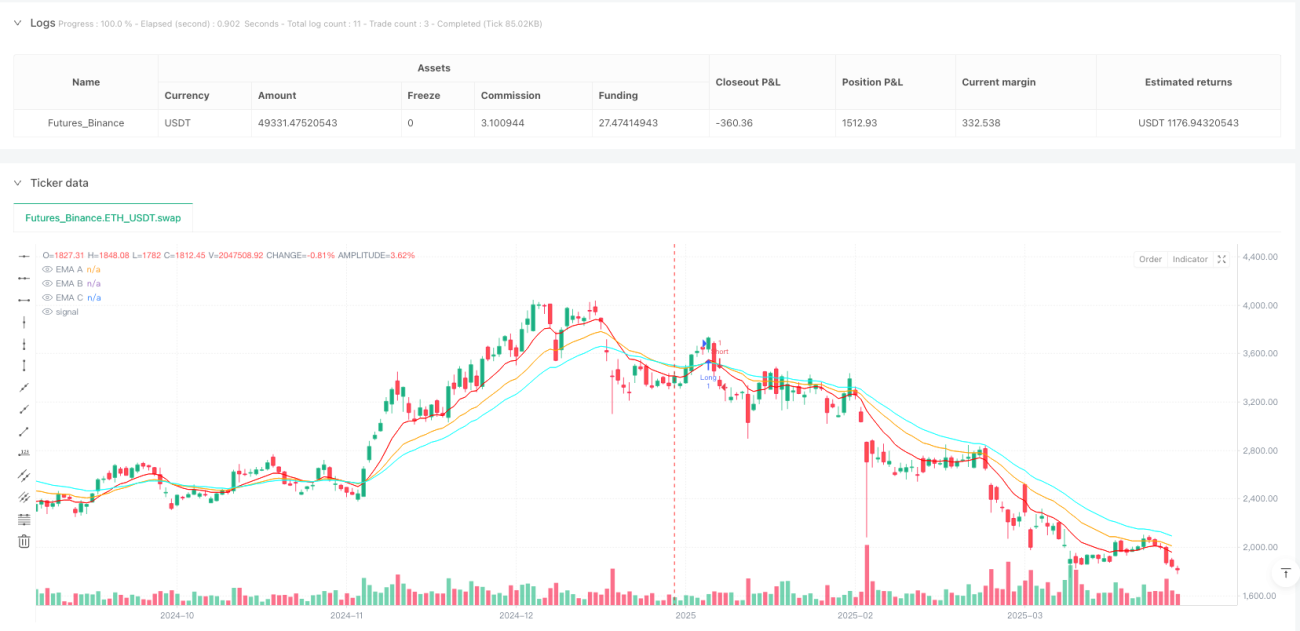Toggle EMA C visibility eye icon
The image size is (1300, 631).
[47, 297]
